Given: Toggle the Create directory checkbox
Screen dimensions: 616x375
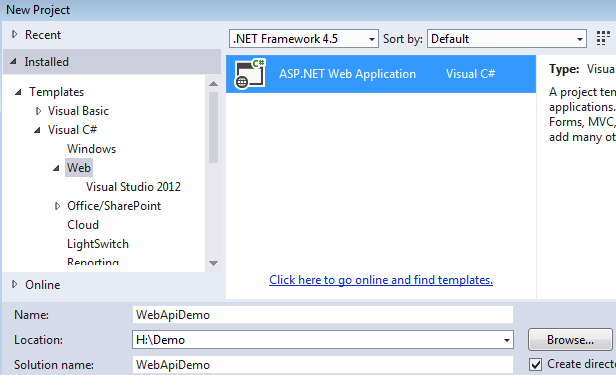Looking at the screenshot, I should pyautogui.click(x=535, y=364).
